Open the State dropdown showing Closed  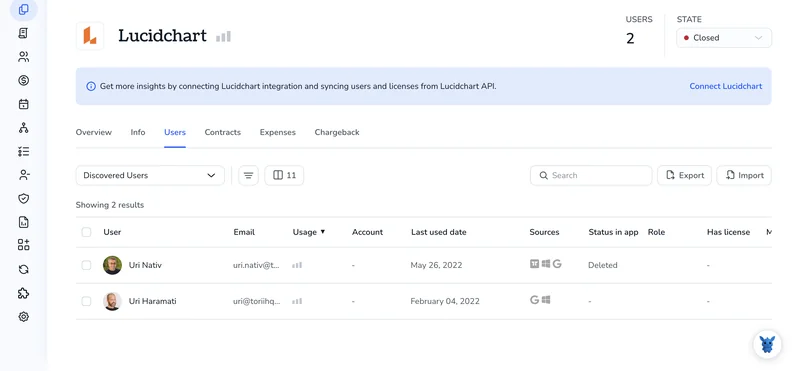click(724, 38)
